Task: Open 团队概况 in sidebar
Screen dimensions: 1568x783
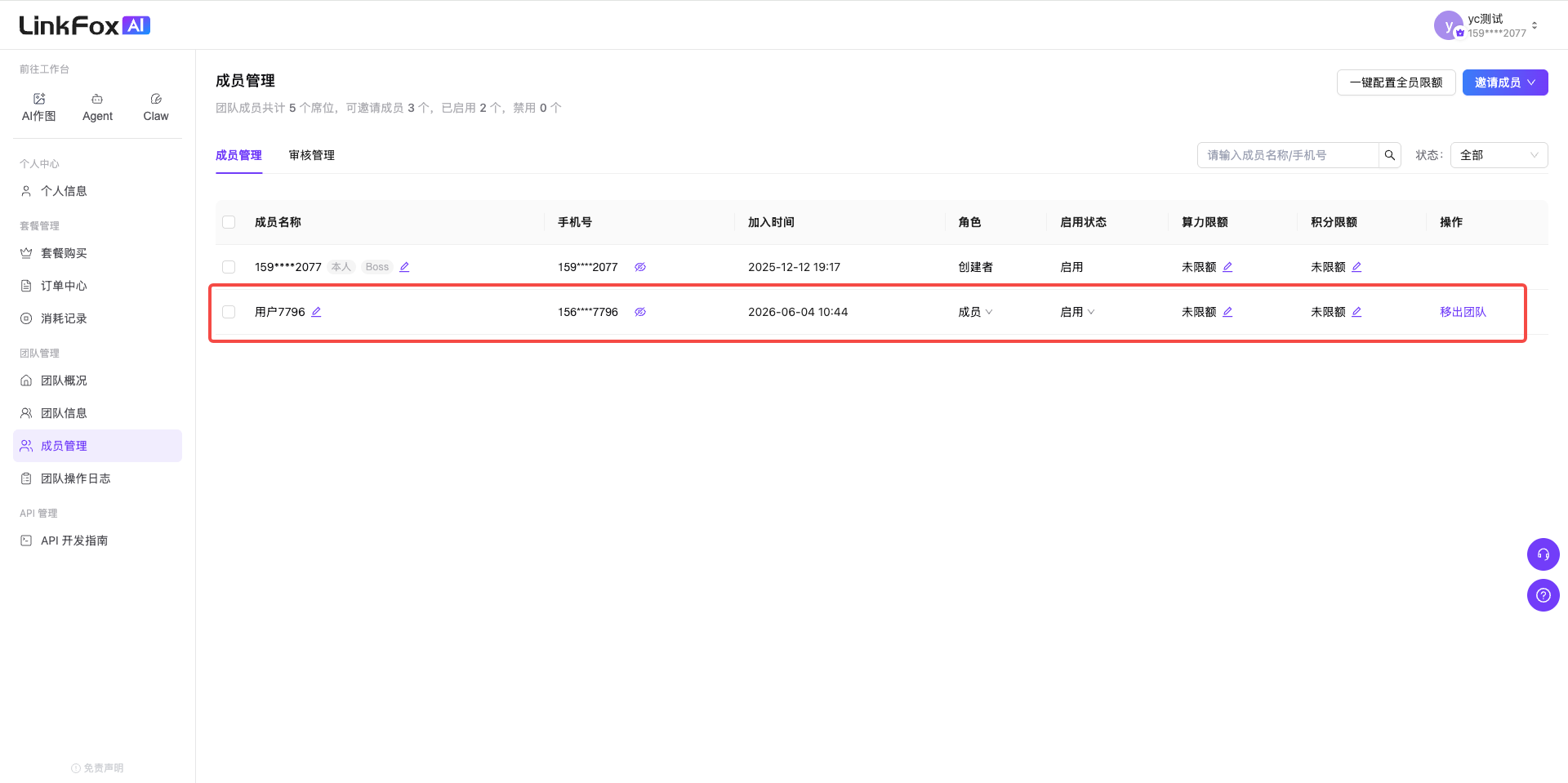Action: point(97,380)
